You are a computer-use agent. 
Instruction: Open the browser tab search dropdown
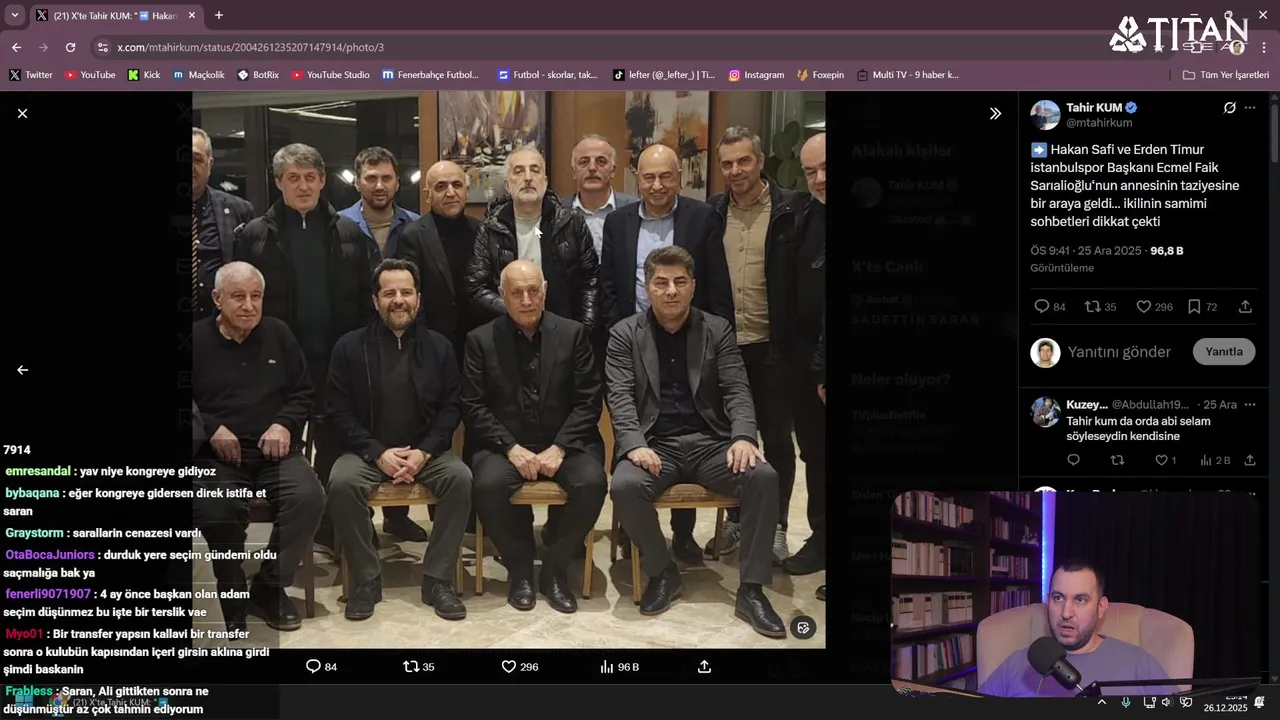14,15
